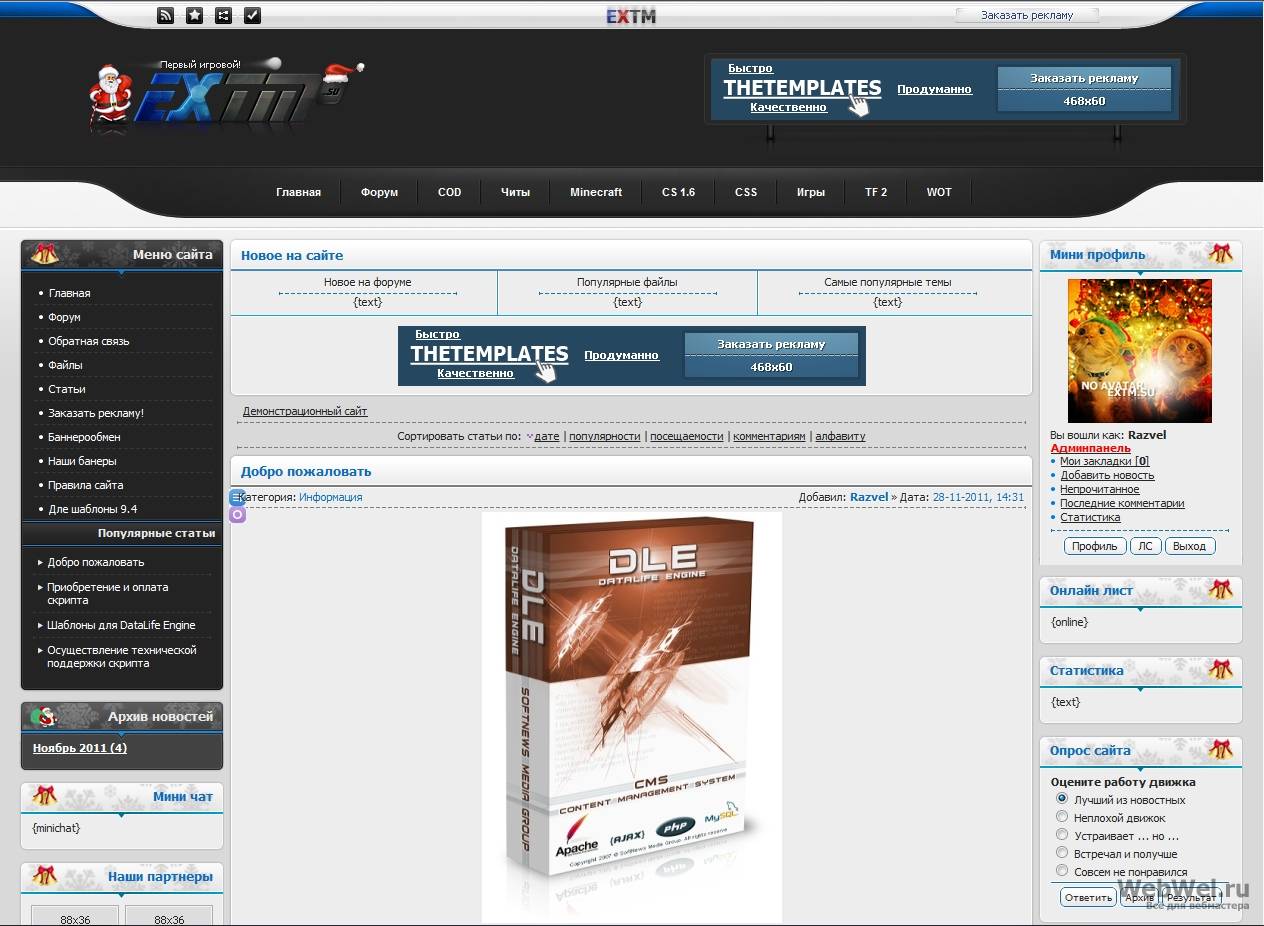Image resolution: width=1264 pixels, height=926 pixels.
Task: Sort articles by "комментариям"
Action: [769, 436]
